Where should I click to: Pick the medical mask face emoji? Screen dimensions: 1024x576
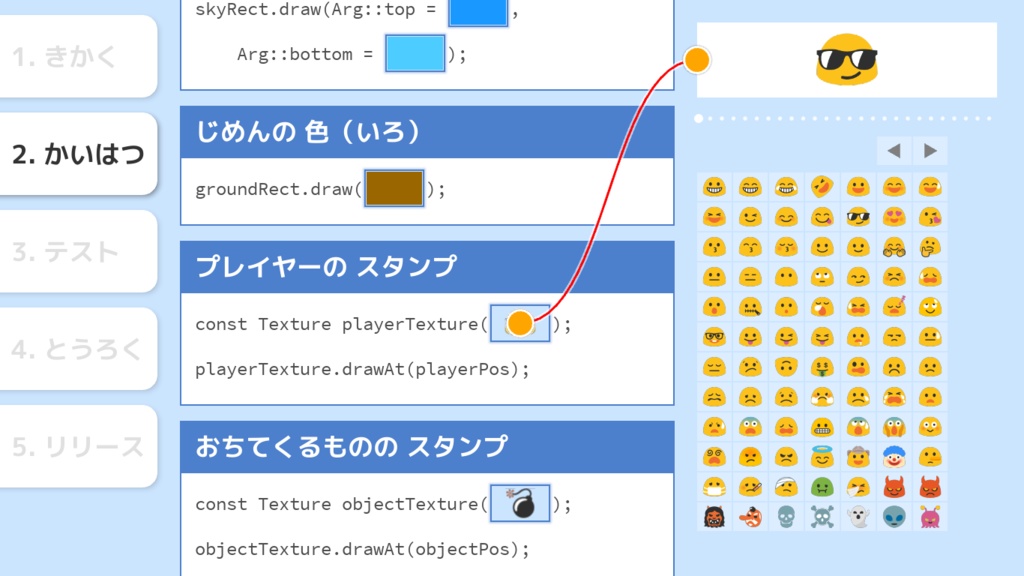coord(714,487)
